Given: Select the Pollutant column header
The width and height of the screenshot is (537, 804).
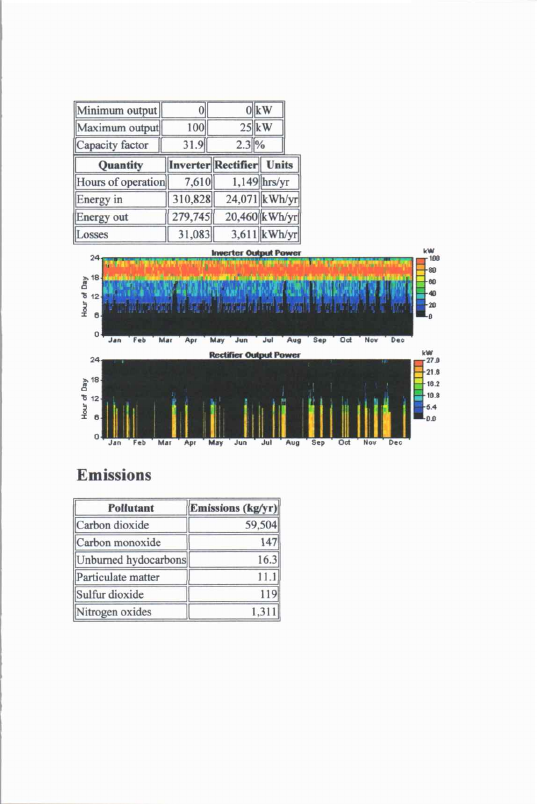Looking at the screenshot, I should pos(131,508).
